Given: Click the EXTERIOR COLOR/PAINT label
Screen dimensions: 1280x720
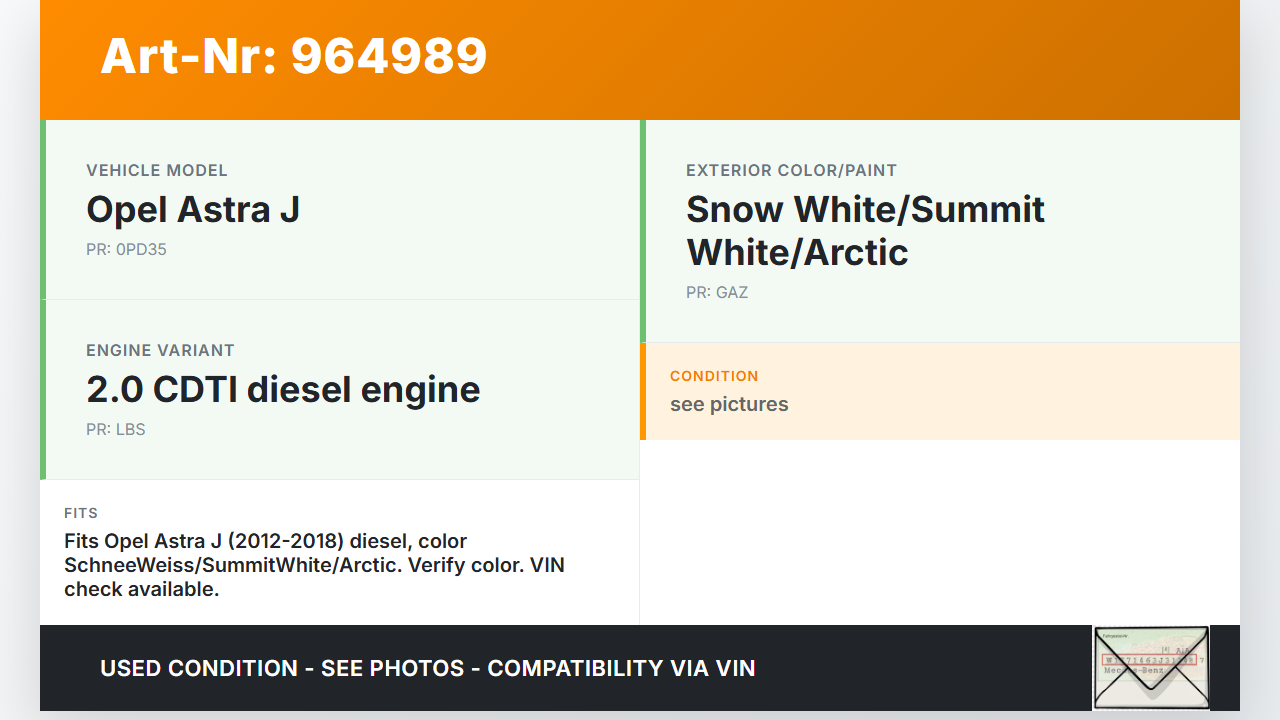Looking at the screenshot, I should point(791,171).
